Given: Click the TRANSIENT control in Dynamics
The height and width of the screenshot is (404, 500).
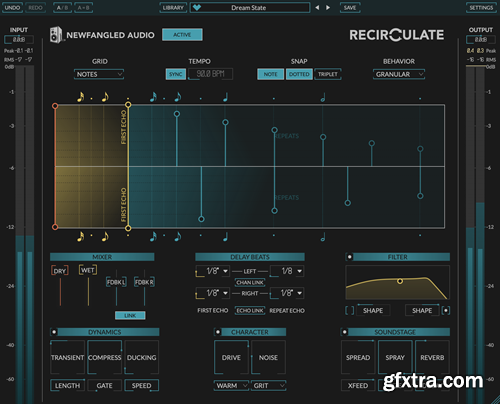Looking at the screenshot, I should [x=67, y=357].
